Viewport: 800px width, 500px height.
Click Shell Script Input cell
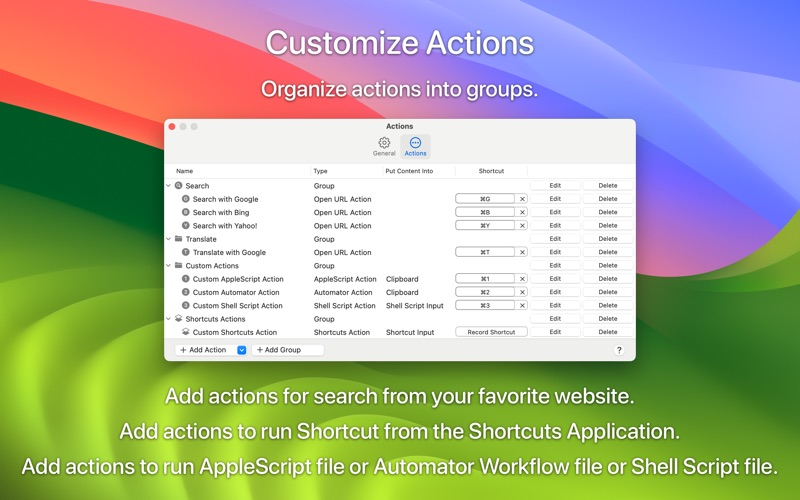(x=415, y=306)
